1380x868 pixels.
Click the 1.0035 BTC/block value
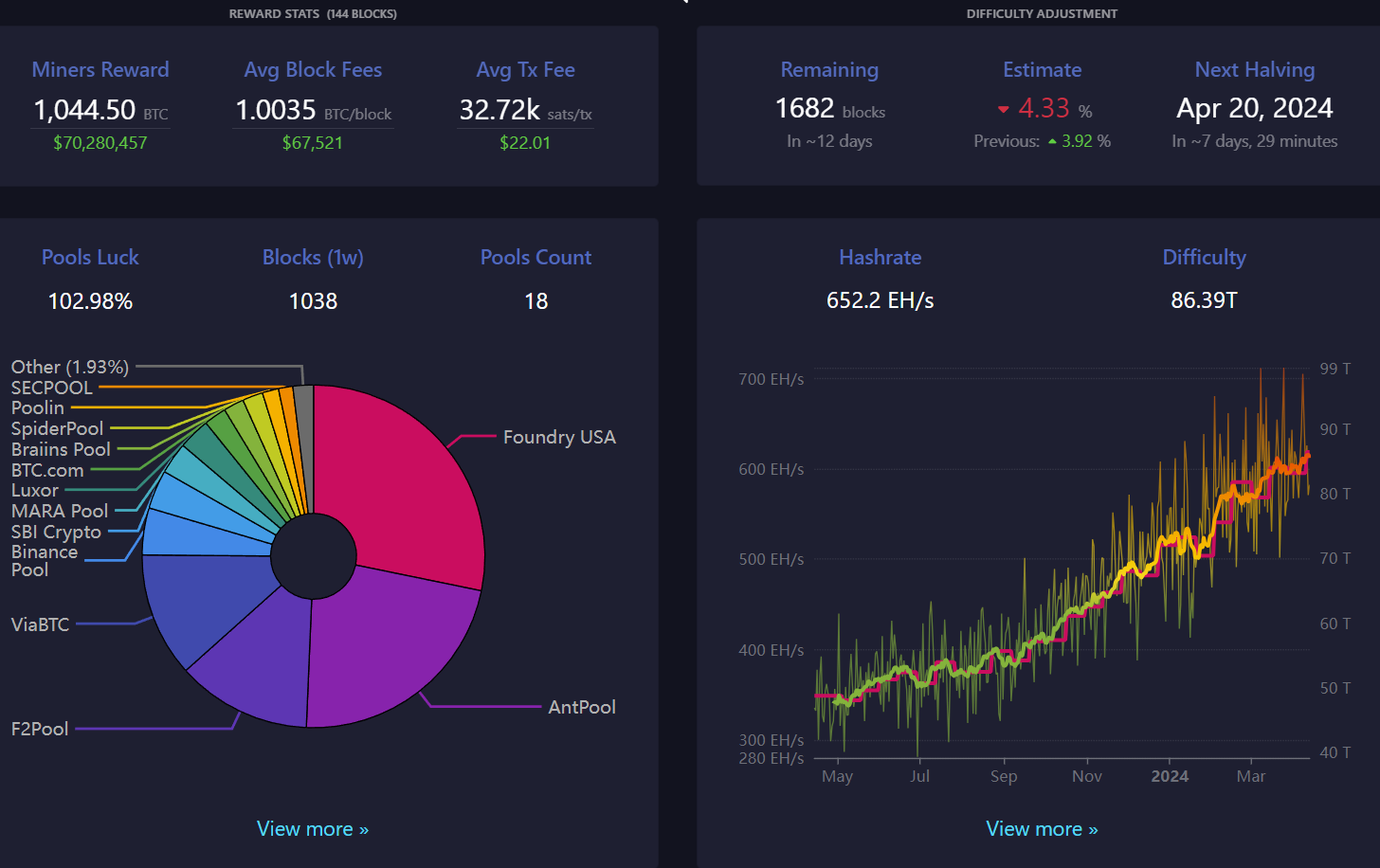(x=313, y=110)
